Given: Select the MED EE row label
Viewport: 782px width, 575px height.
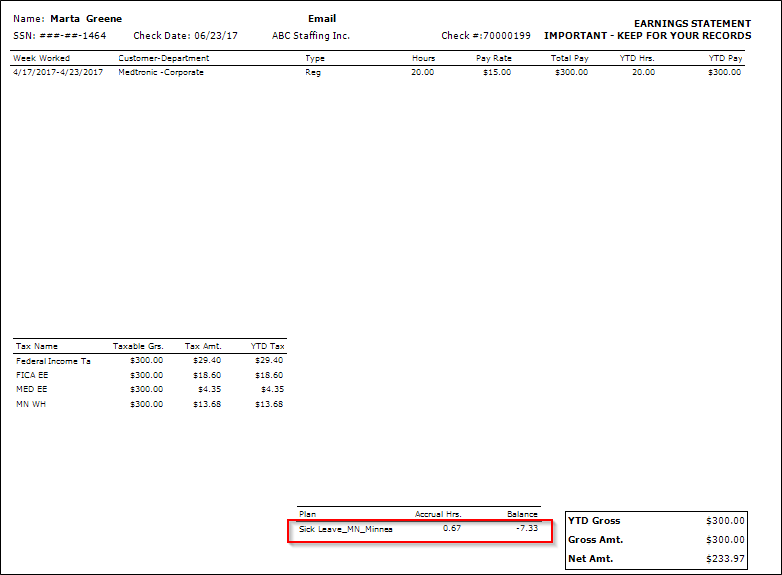Looking at the screenshot, I should [x=31, y=389].
